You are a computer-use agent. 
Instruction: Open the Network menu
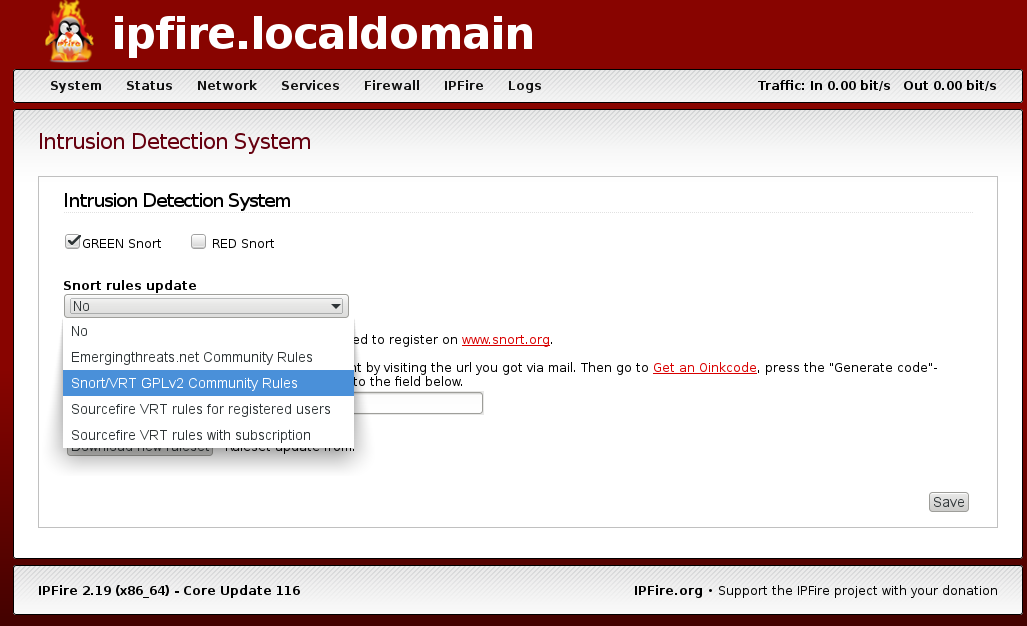click(x=227, y=86)
